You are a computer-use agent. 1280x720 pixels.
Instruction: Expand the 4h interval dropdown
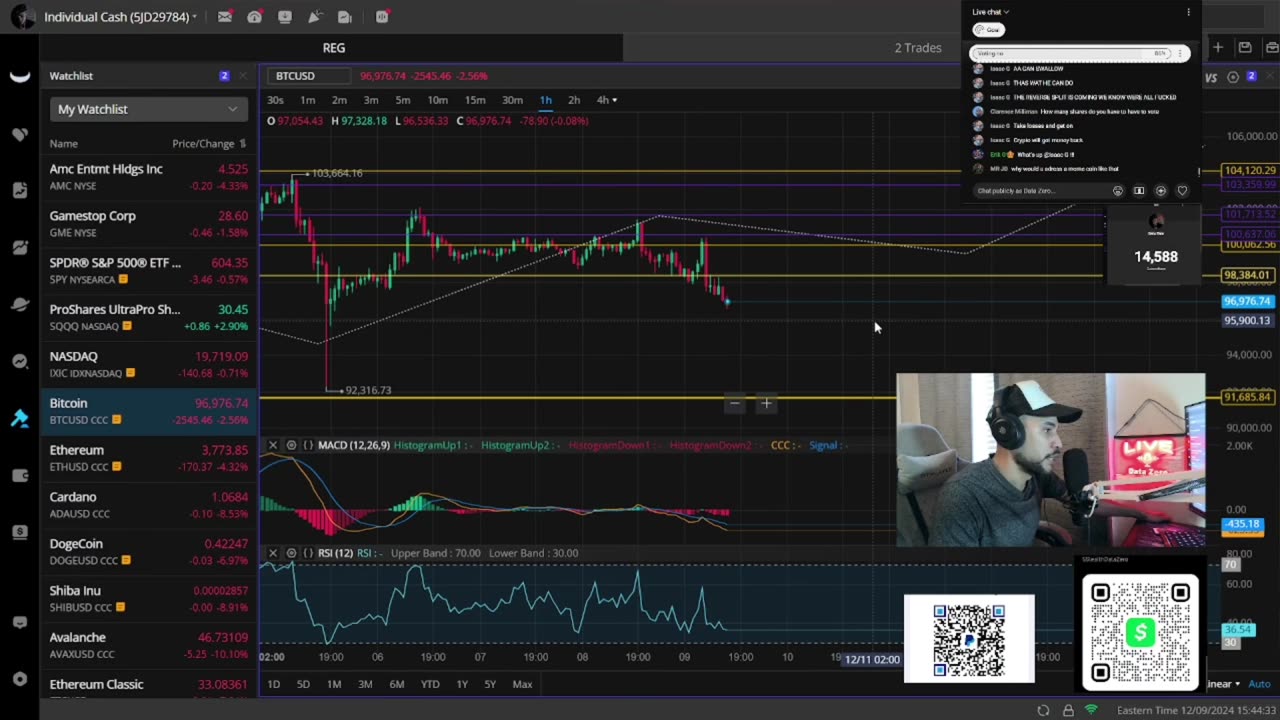pos(606,100)
